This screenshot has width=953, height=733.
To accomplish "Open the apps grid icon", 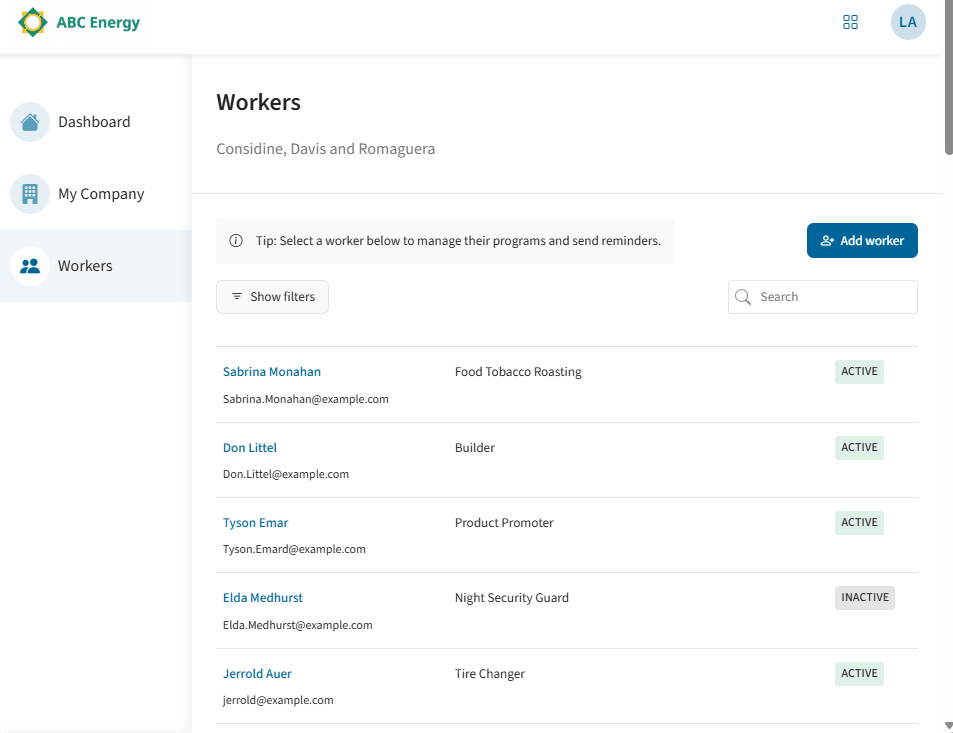I will point(850,22).
